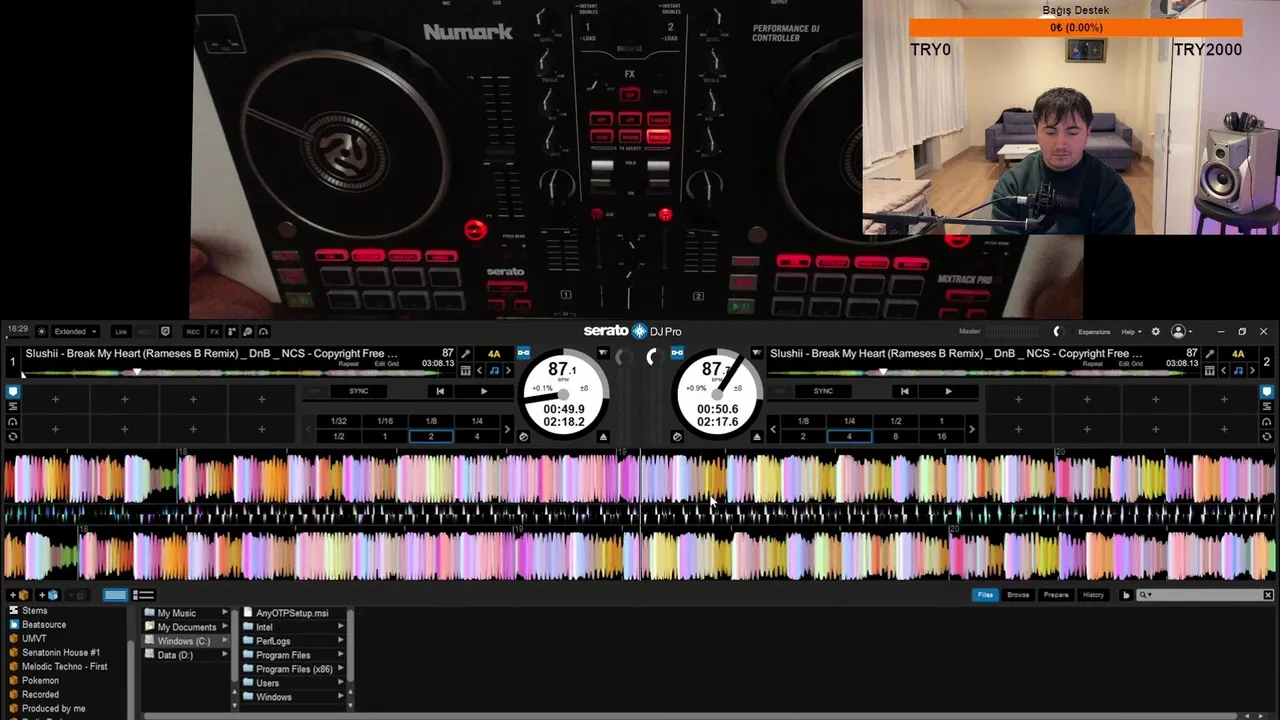Screen dimensions: 1280x720
Task: Click deck 1 track overview playhead position
Action: tap(137, 372)
